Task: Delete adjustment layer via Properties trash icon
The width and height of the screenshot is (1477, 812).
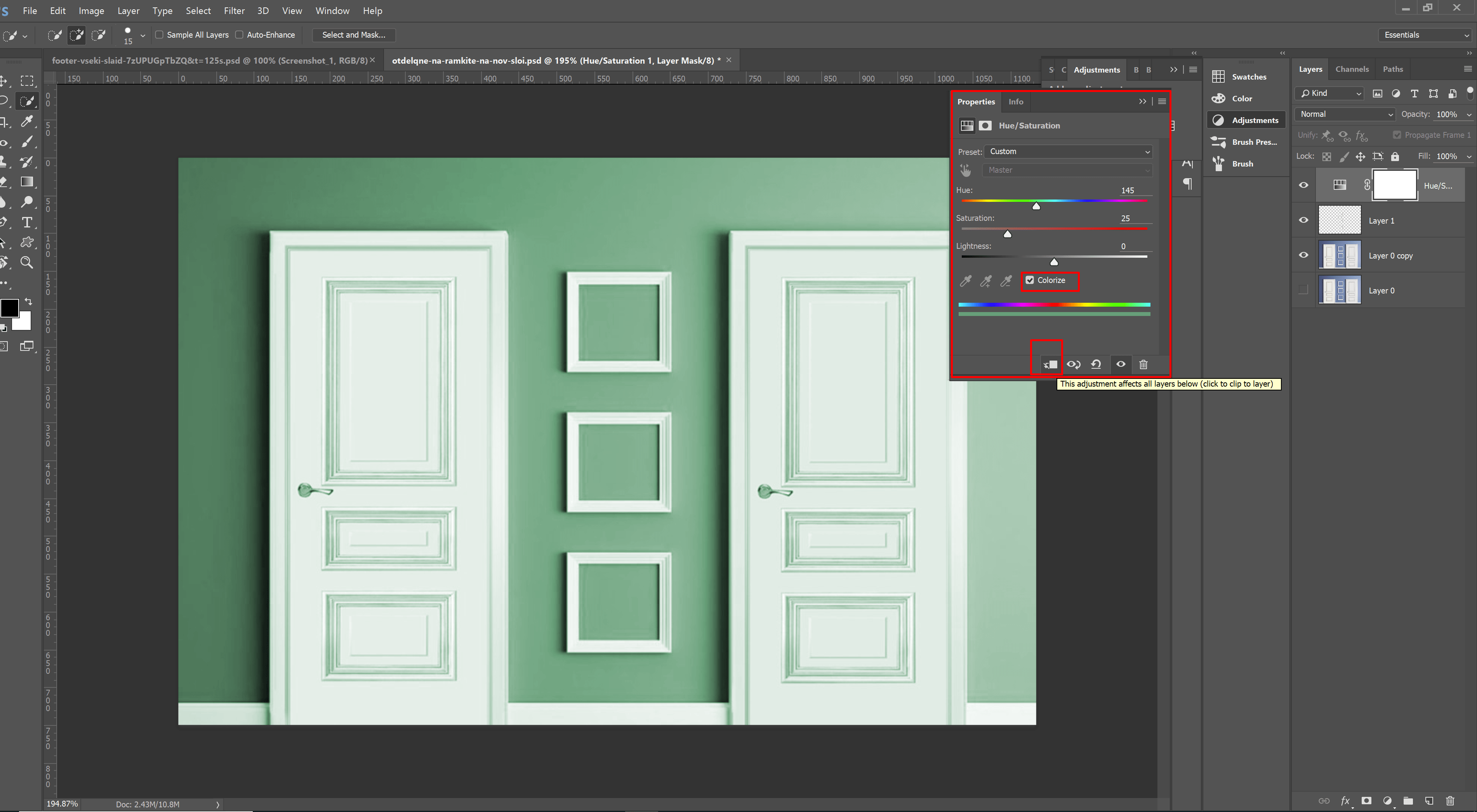Action: pos(1143,364)
